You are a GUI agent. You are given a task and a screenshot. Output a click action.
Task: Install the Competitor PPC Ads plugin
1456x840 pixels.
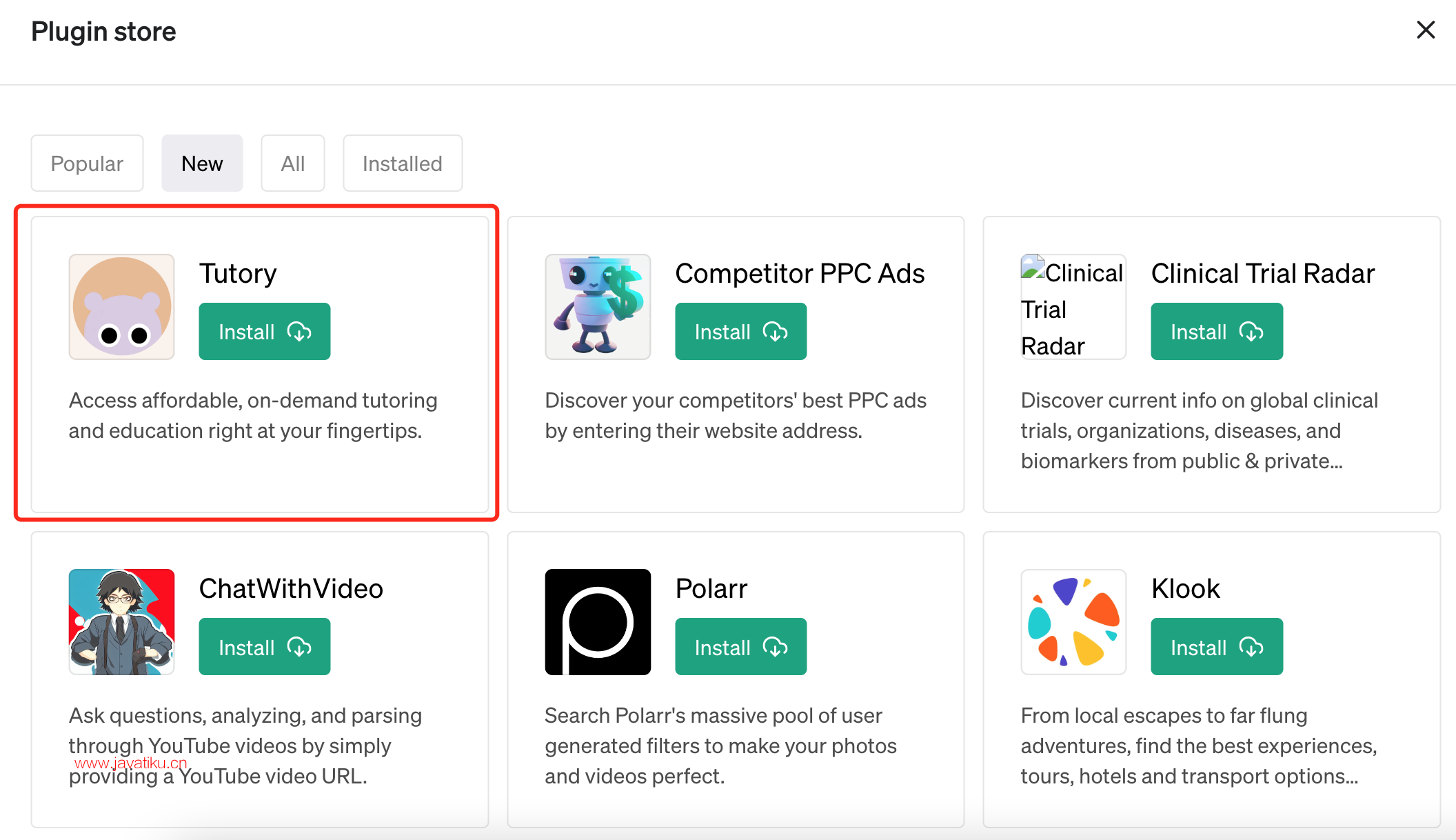click(740, 332)
